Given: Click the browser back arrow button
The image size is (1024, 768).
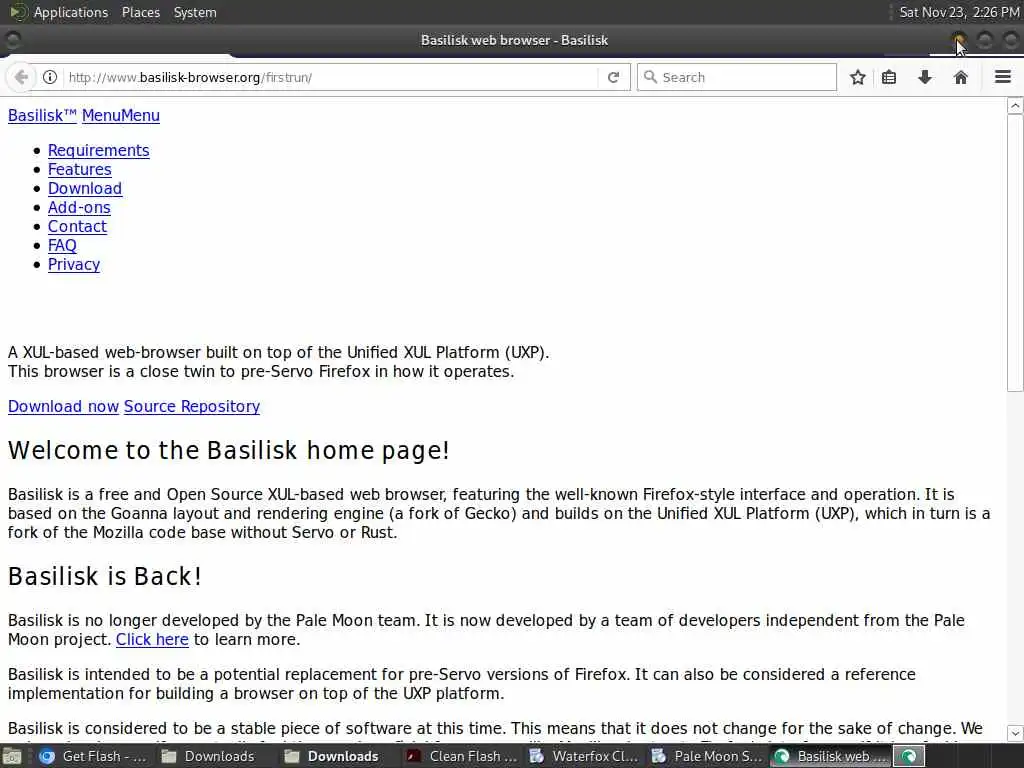Looking at the screenshot, I should click(x=21, y=77).
